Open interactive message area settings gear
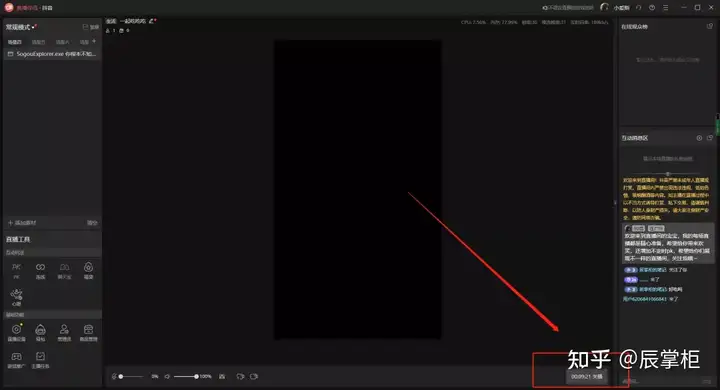The height and width of the screenshot is (390, 720). click(x=699, y=138)
